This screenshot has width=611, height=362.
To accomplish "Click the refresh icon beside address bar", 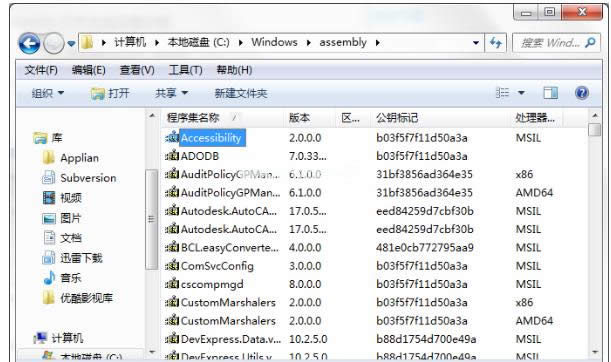I will click(496, 42).
